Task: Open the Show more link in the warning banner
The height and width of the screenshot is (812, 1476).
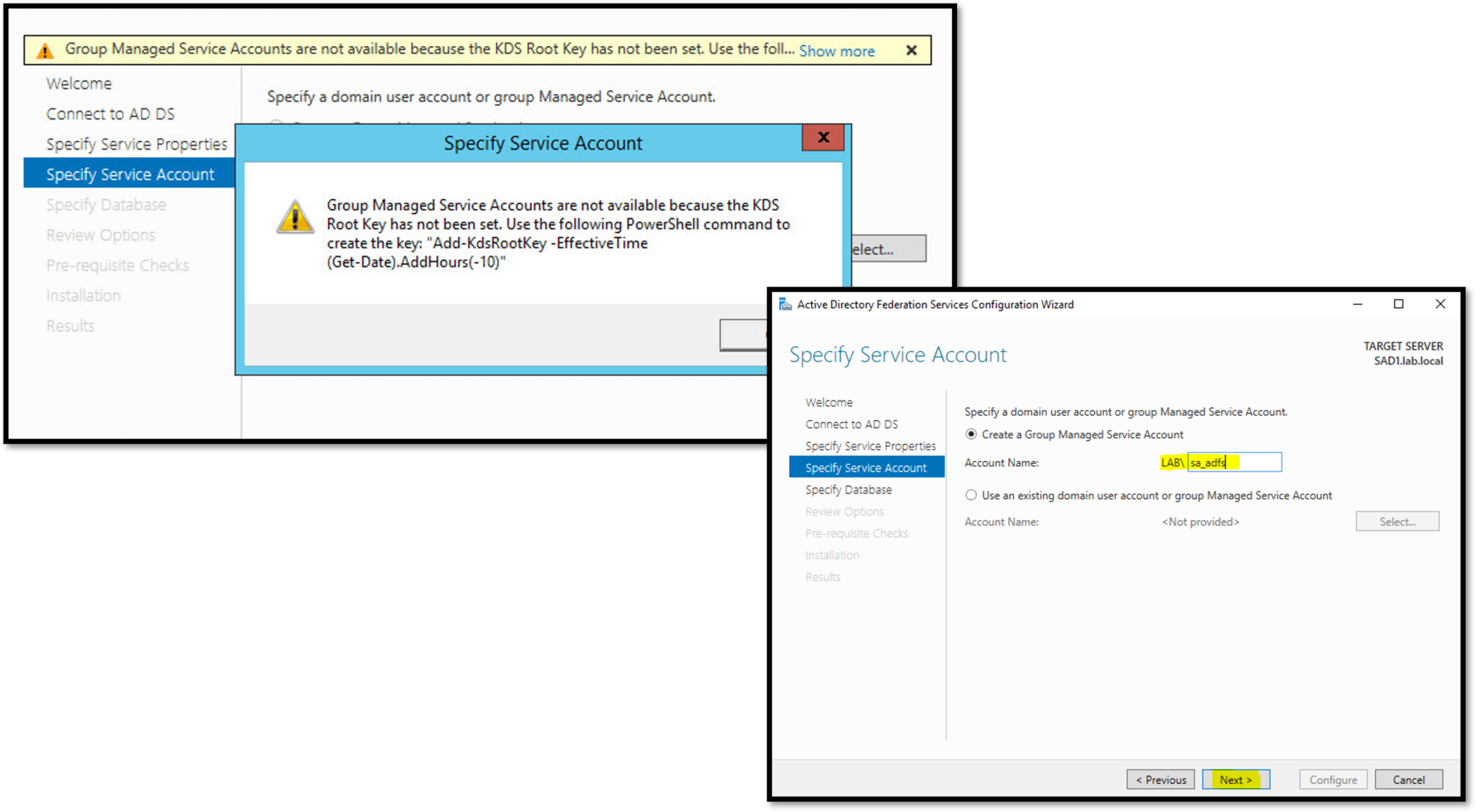Action: click(836, 50)
